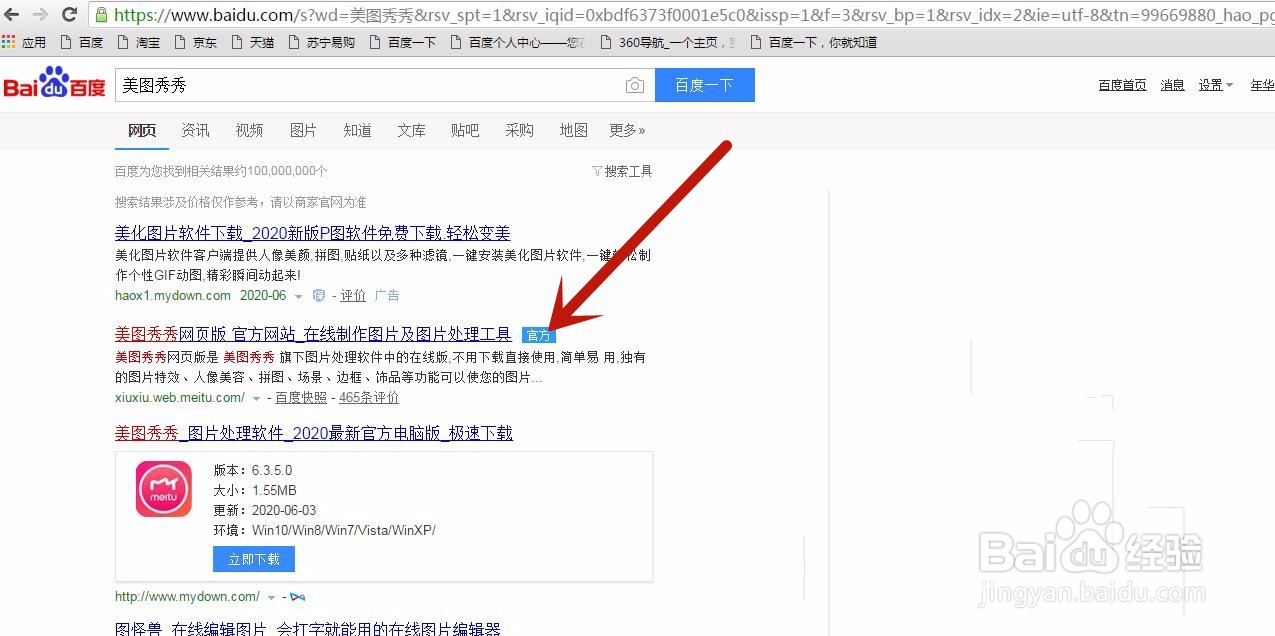Viewport: 1275px width, 636px height.
Task: Click the haox1.mydown.com URL text
Action: [x=173, y=295]
